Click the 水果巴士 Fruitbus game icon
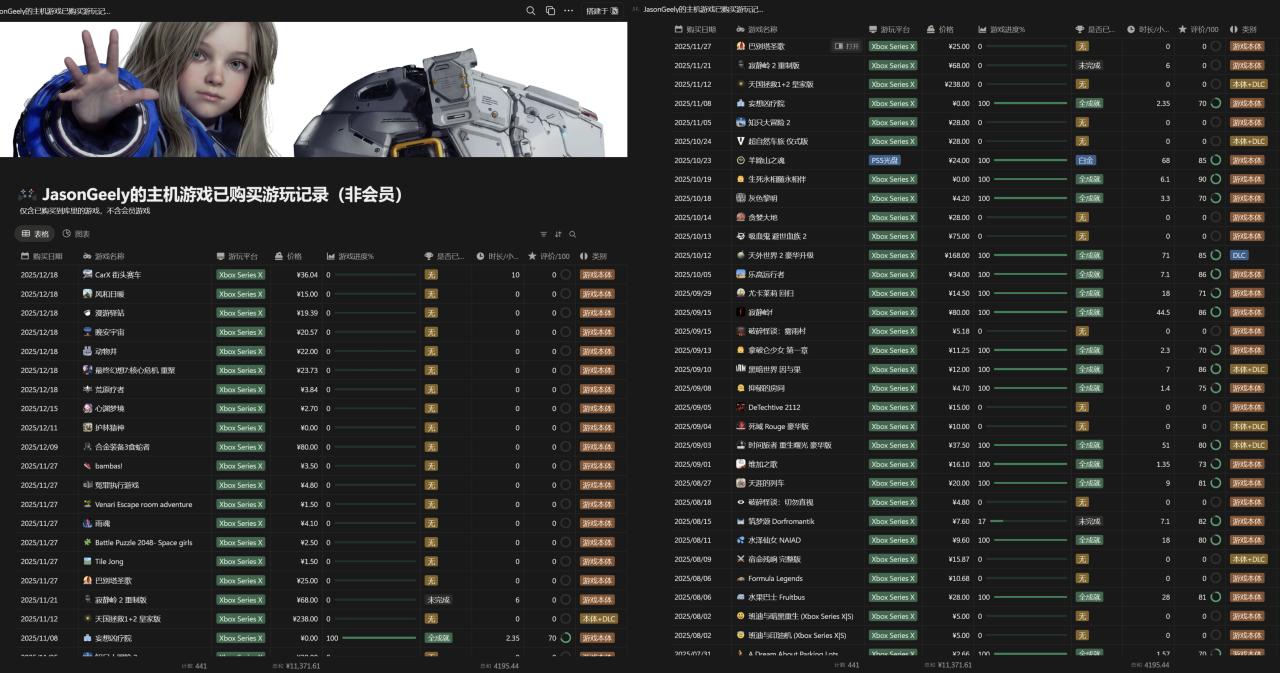This screenshot has height=673, width=1280. [741, 597]
